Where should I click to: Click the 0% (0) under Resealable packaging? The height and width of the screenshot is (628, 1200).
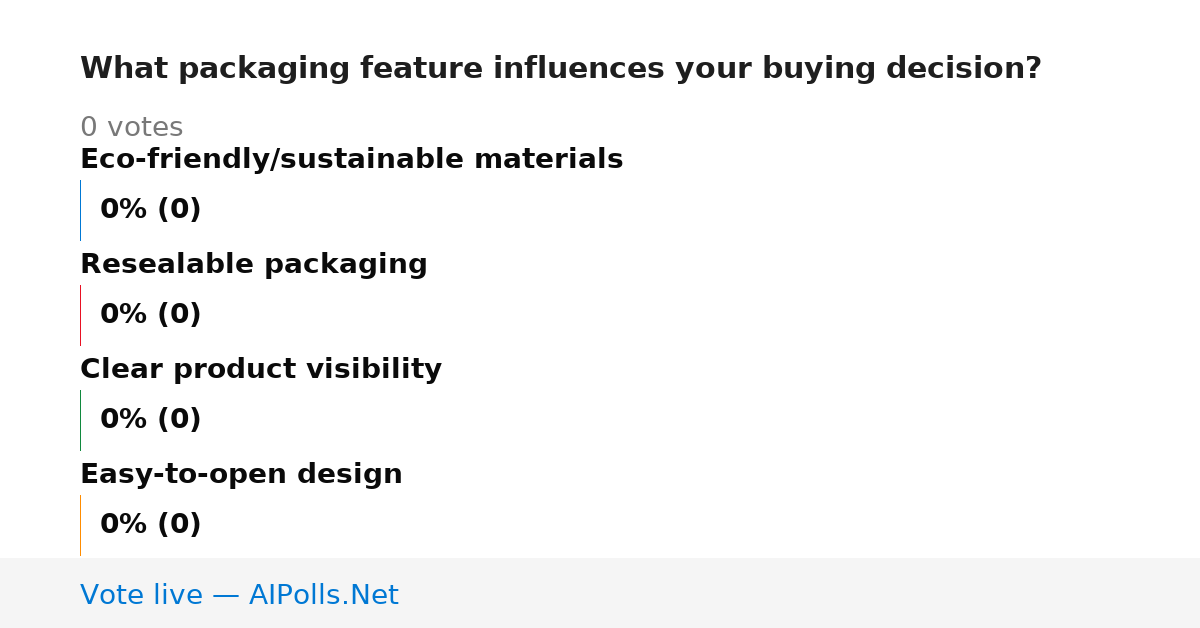[x=151, y=314]
